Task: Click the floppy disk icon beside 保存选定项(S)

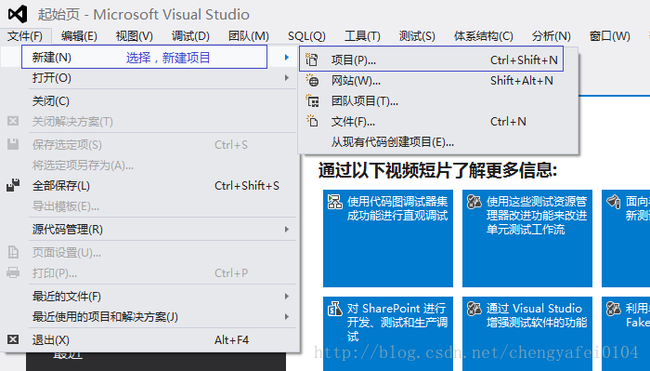Action: pos(13,144)
